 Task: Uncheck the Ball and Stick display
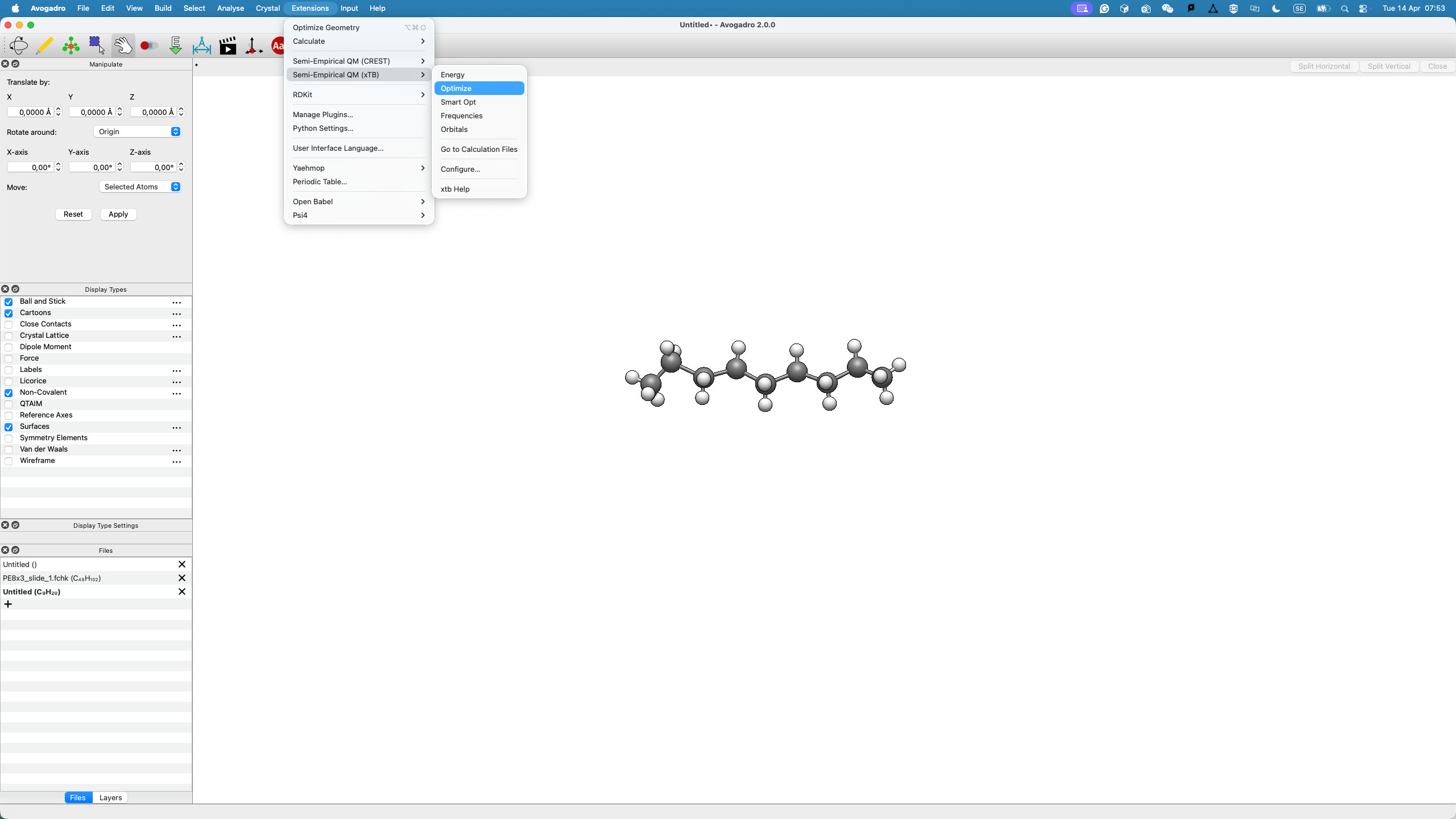tap(9, 302)
